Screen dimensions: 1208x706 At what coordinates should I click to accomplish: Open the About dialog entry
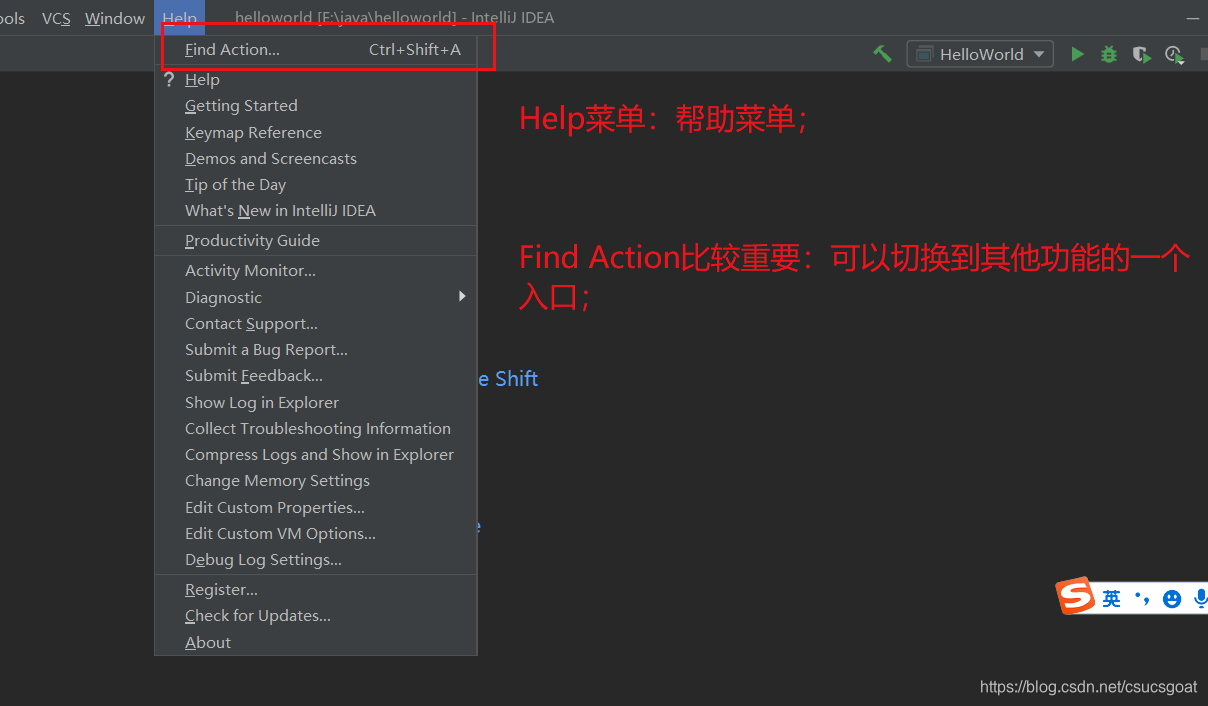(x=316, y=643)
